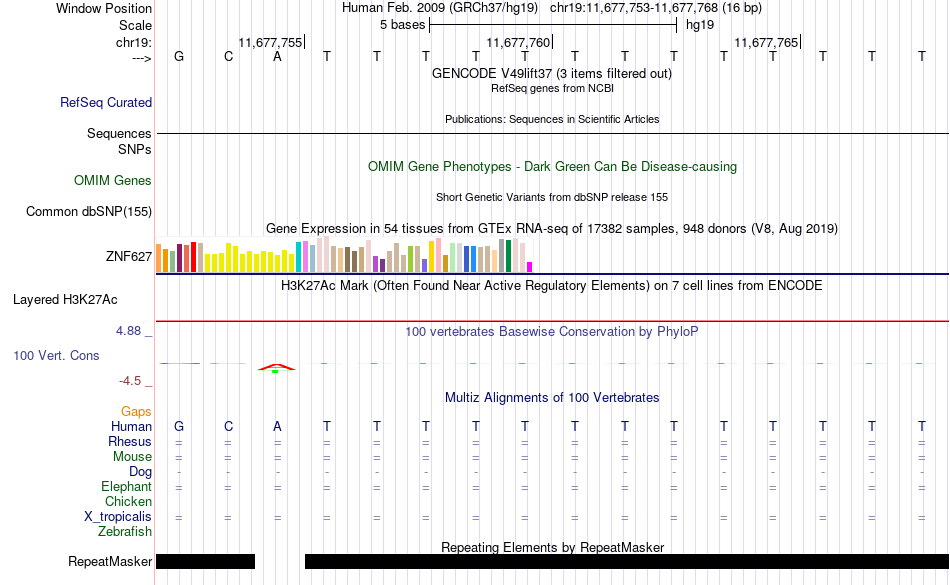Select the Dog species label

click(140, 471)
